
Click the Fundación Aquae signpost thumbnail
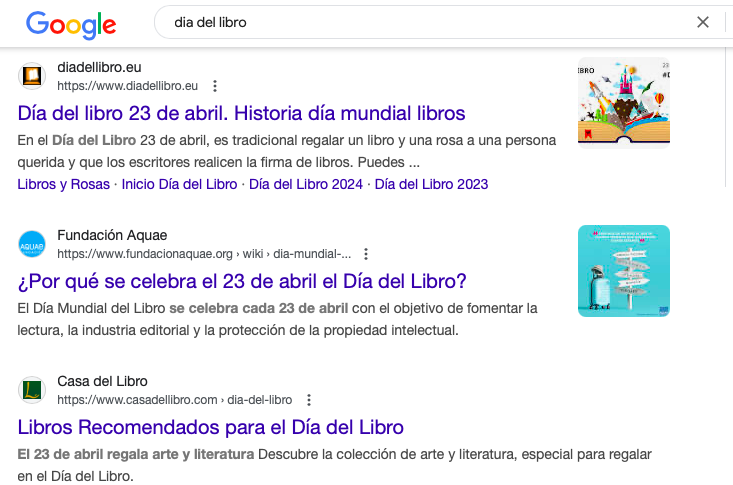624,271
